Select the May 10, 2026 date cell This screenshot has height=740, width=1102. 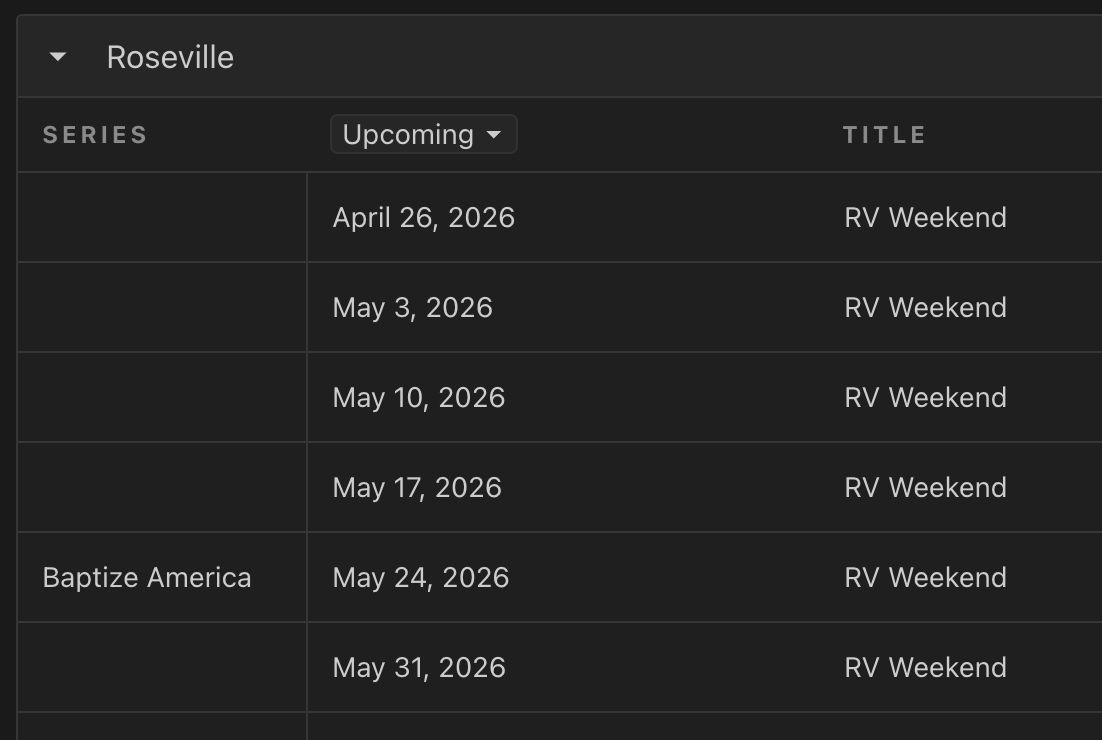[x=419, y=397]
